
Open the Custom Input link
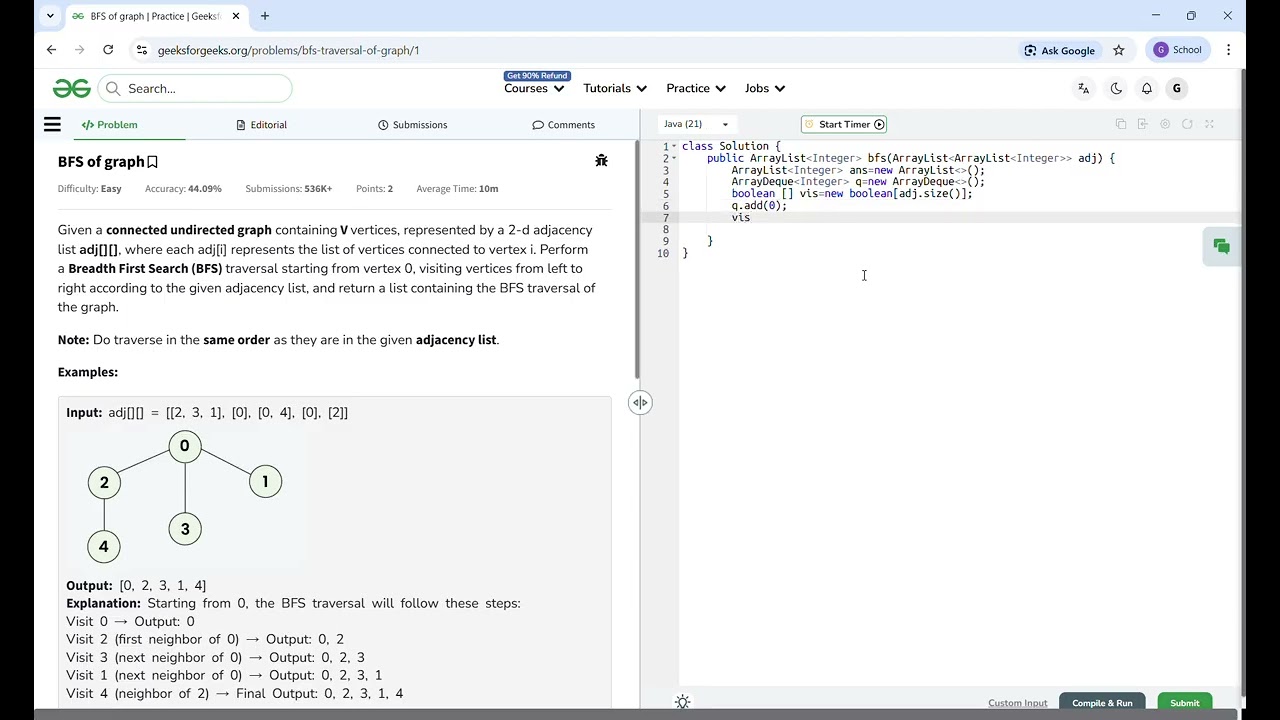pos(1018,703)
